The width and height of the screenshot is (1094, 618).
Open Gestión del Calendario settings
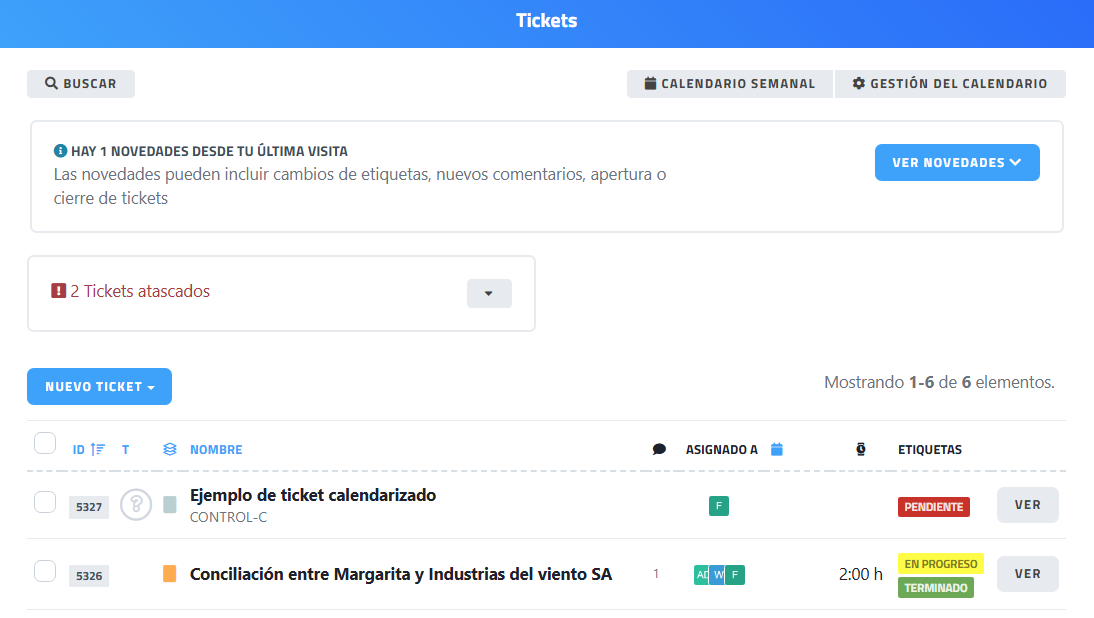coord(949,84)
